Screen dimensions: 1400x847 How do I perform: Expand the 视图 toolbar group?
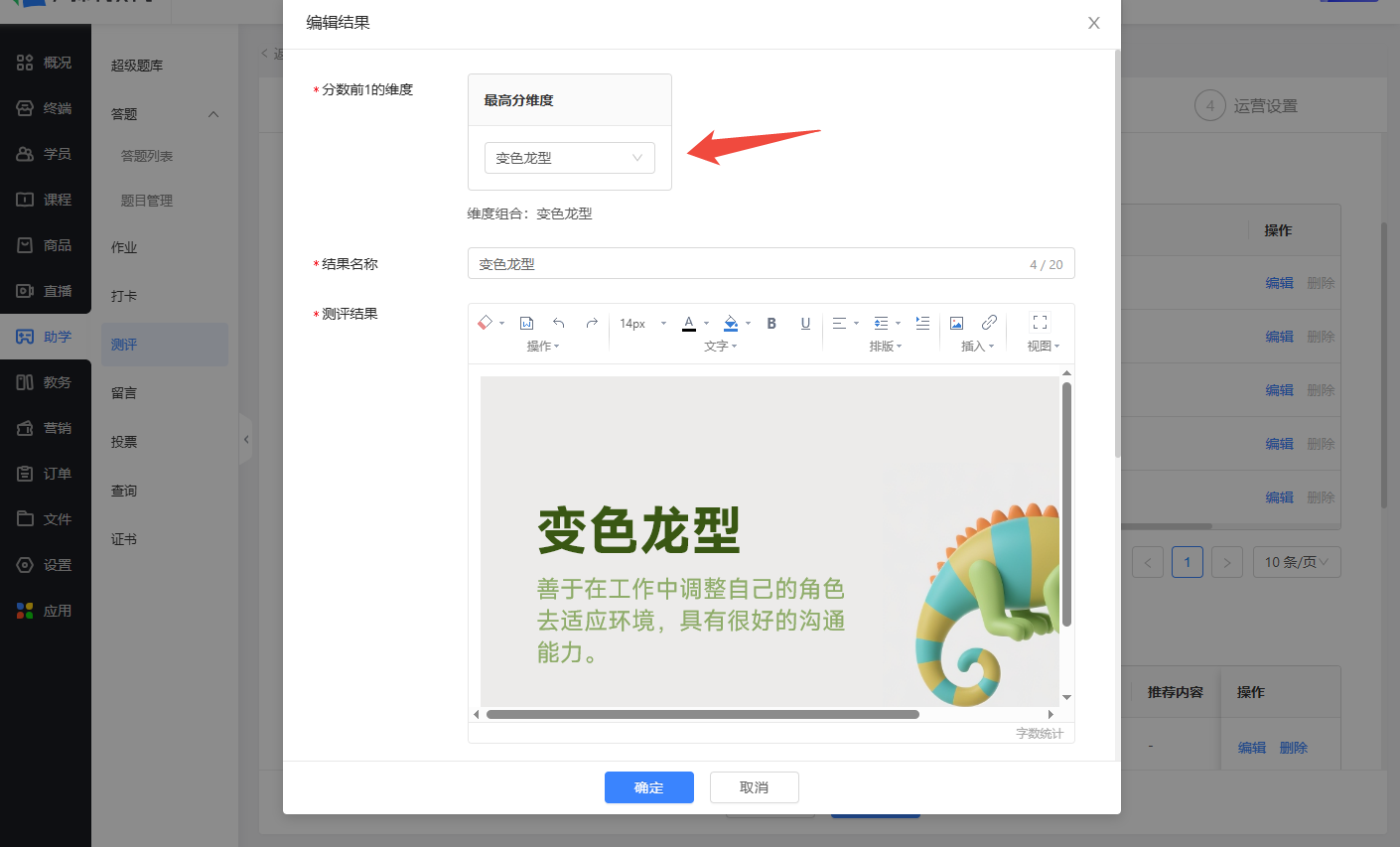1044,347
